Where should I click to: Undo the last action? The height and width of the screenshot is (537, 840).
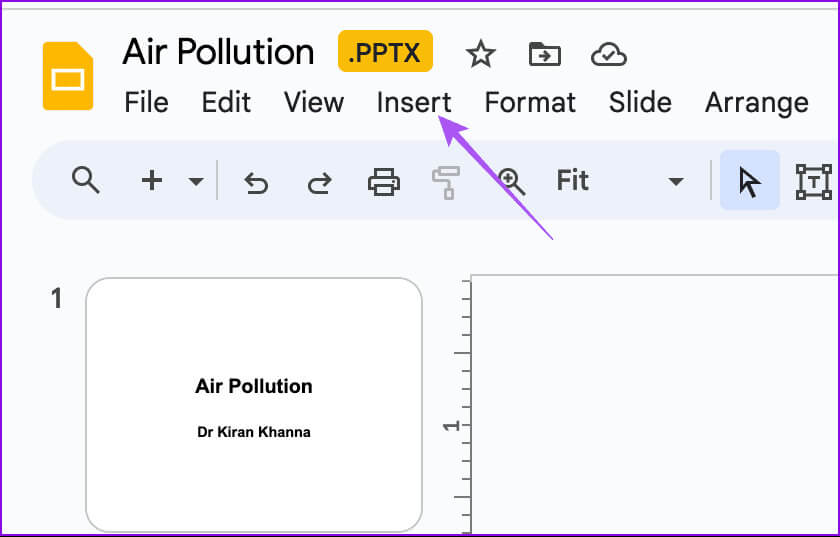256,182
